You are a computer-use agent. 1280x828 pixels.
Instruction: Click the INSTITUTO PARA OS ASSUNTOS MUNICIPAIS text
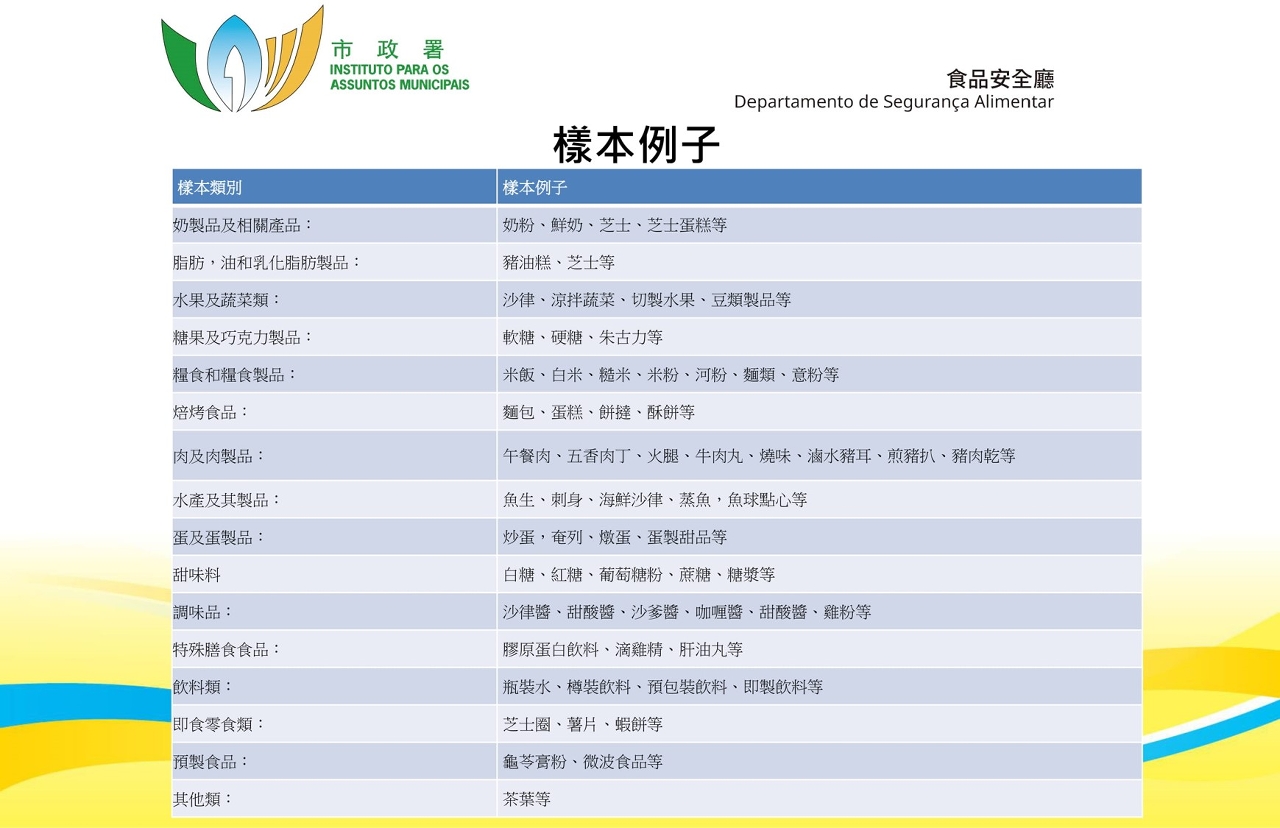(x=399, y=78)
